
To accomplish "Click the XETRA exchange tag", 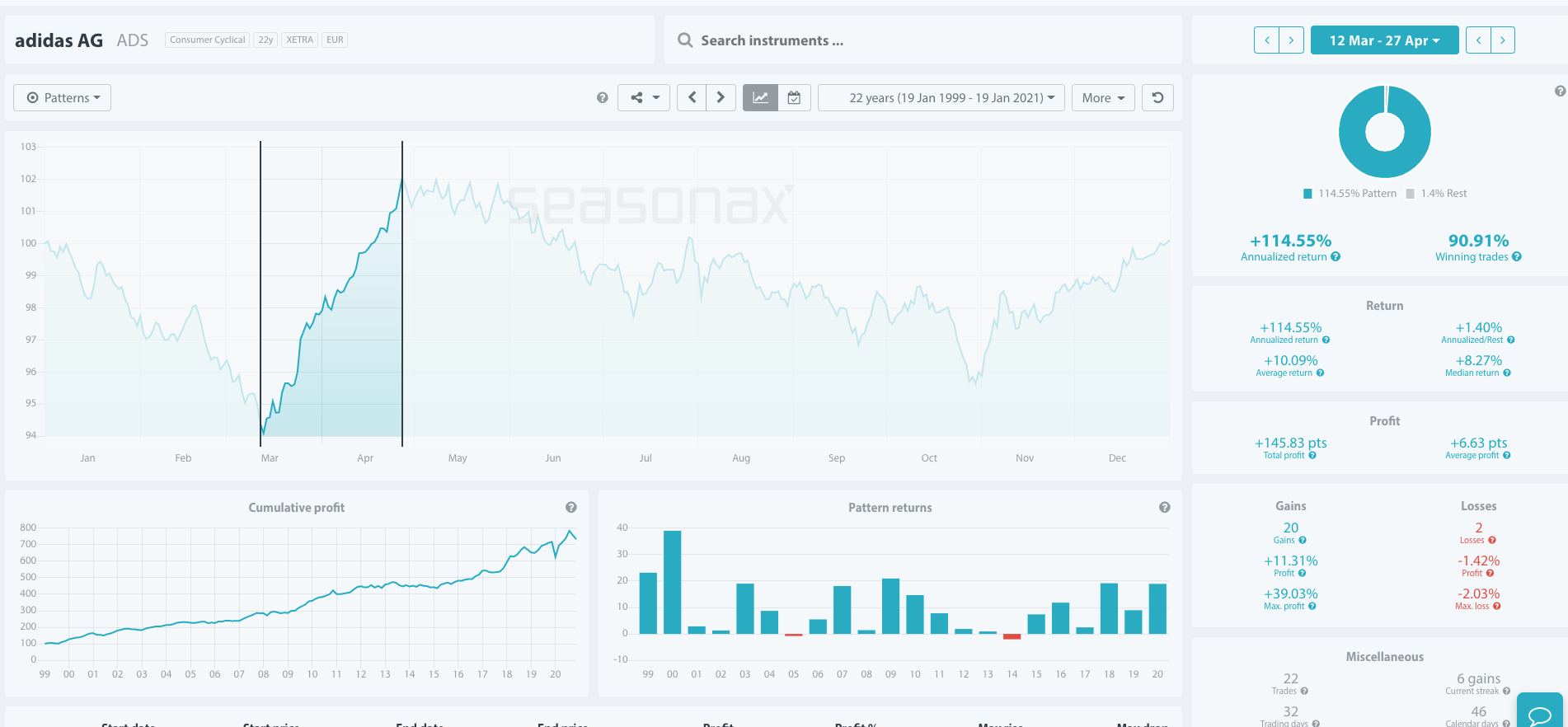I will tap(300, 40).
